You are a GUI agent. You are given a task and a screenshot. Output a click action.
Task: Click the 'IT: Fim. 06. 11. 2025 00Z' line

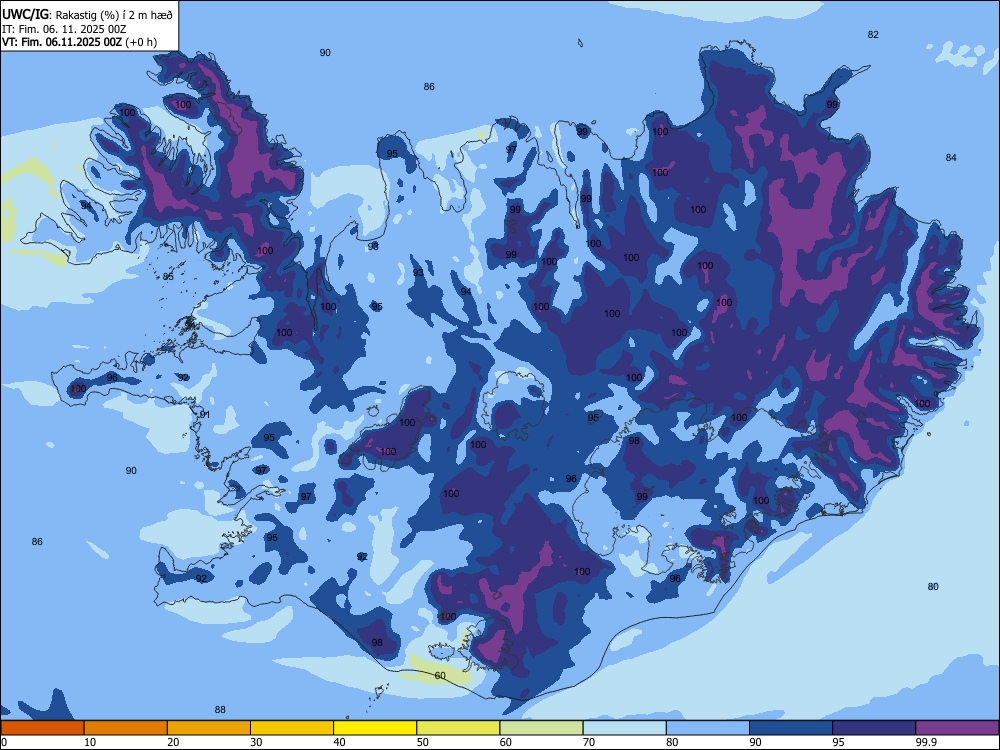point(64,29)
